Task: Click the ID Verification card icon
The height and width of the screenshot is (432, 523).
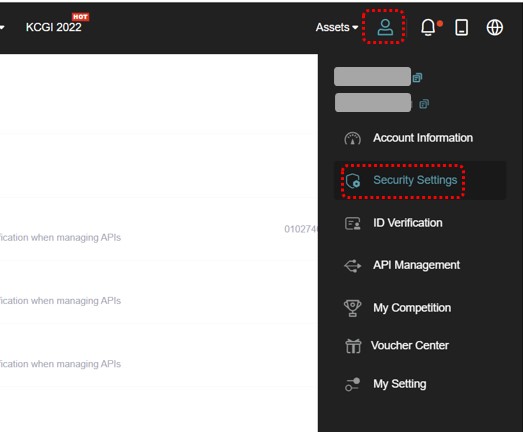Action: tap(353, 223)
